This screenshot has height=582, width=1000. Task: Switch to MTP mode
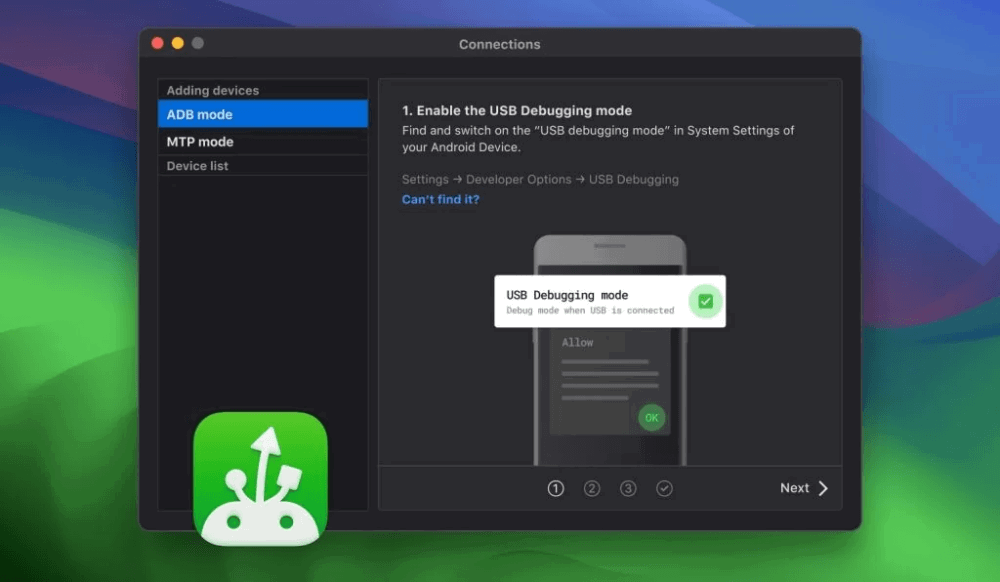[263, 142]
